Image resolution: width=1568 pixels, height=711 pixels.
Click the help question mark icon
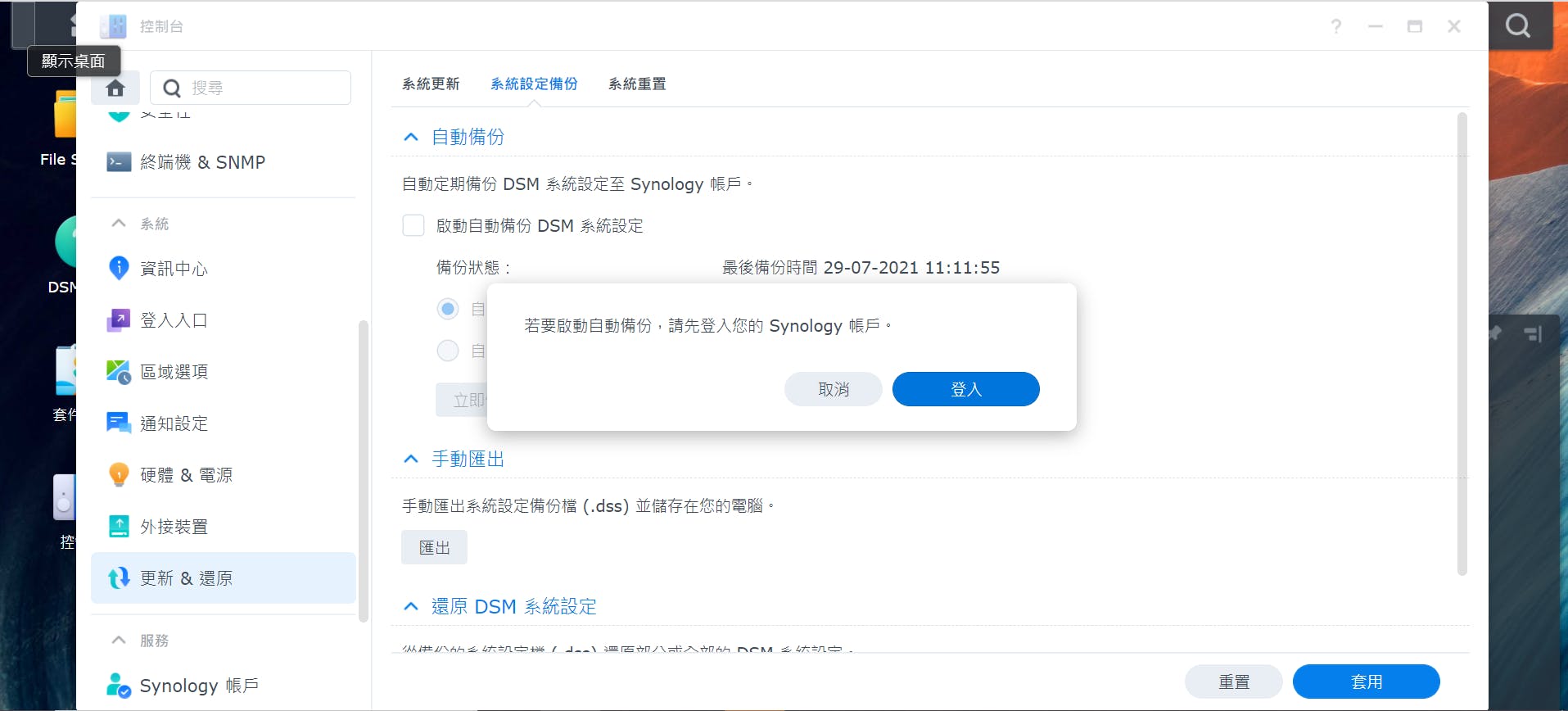click(1336, 26)
